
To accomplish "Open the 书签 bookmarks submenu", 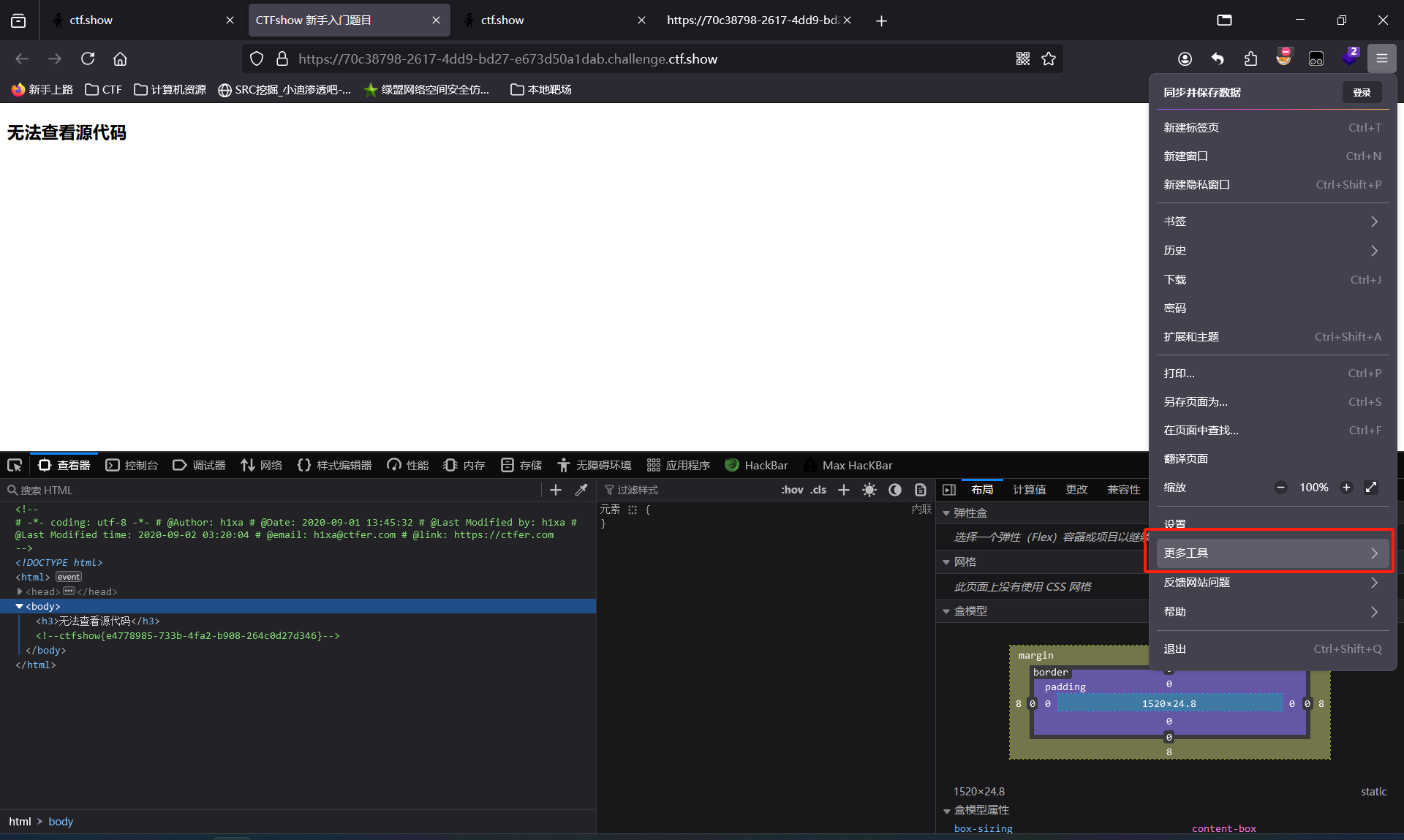I will pyautogui.click(x=1272, y=221).
